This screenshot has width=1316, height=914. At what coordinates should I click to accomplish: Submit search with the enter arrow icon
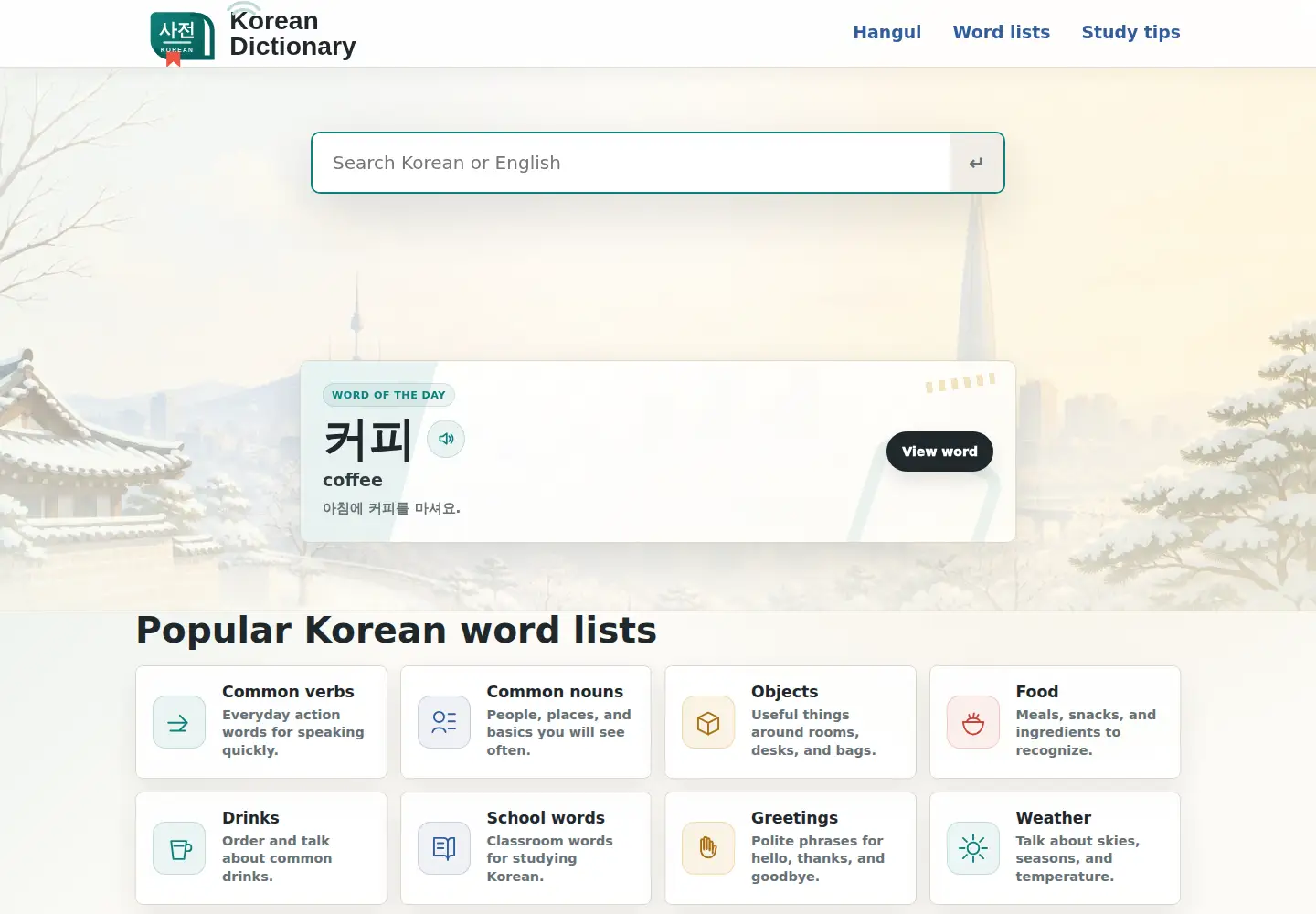point(976,163)
